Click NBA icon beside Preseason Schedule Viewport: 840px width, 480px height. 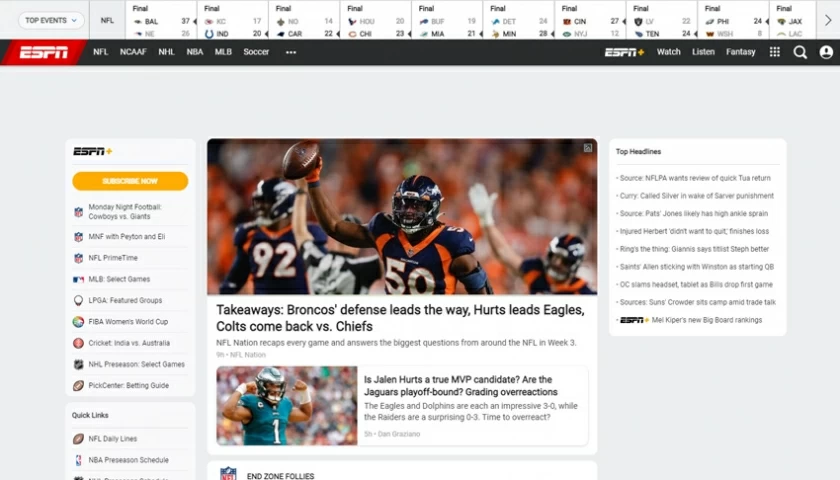[x=78, y=460]
